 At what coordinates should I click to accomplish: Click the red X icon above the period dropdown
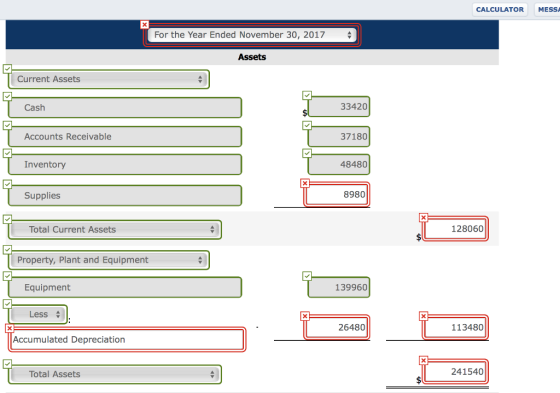pyautogui.click(x=144, y=25)
